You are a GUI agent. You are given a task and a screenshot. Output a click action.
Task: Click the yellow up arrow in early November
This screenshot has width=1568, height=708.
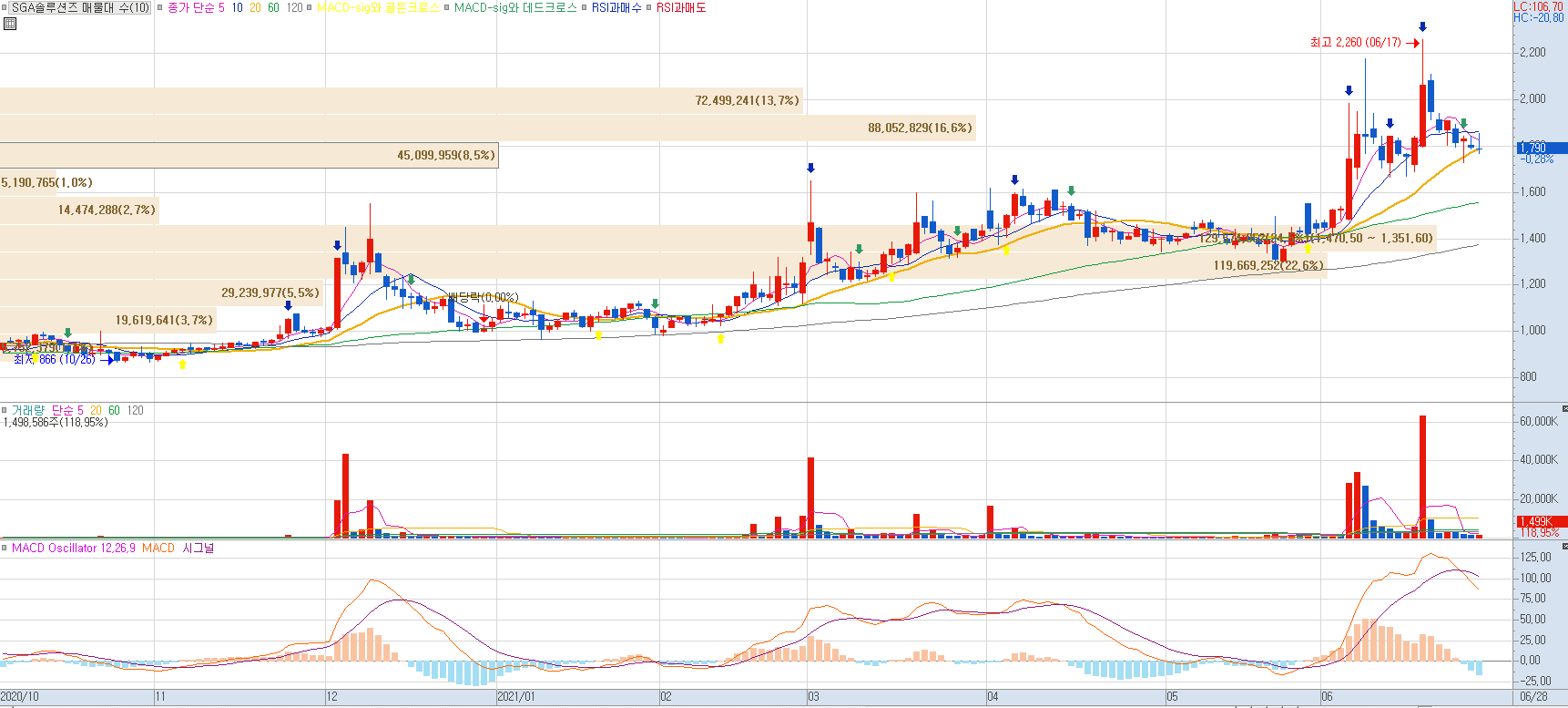pos(183,364)
